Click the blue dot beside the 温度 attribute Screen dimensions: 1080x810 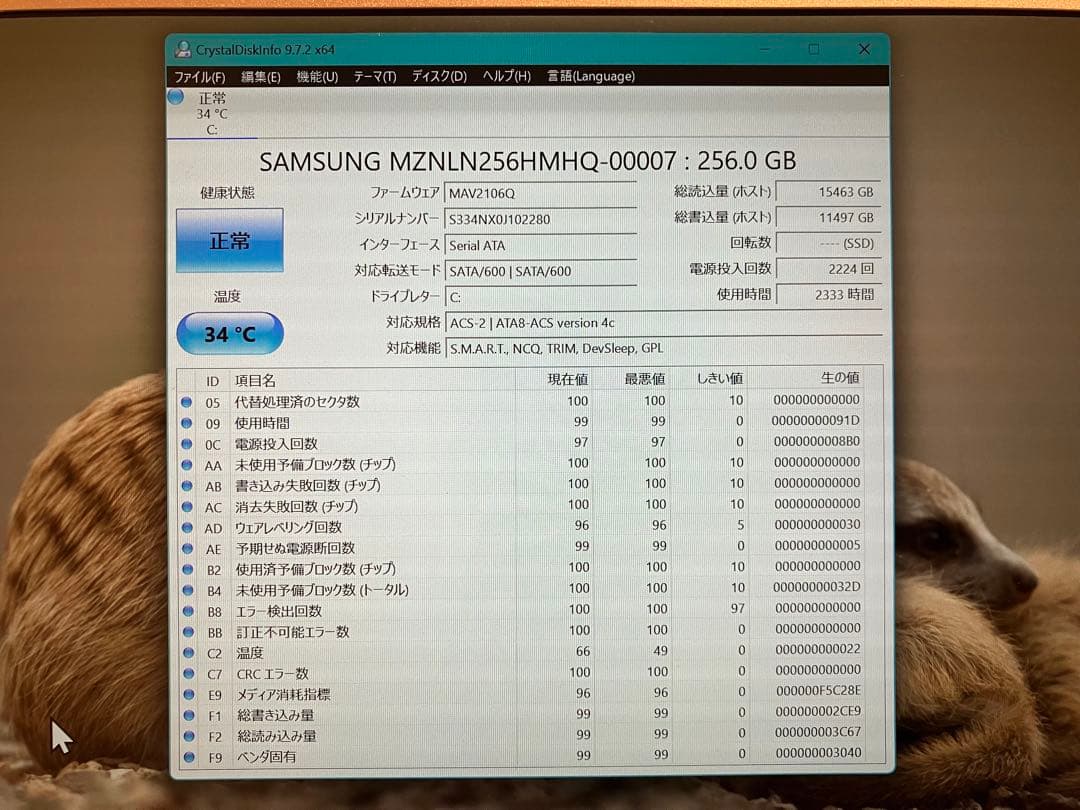coord(190,651)
